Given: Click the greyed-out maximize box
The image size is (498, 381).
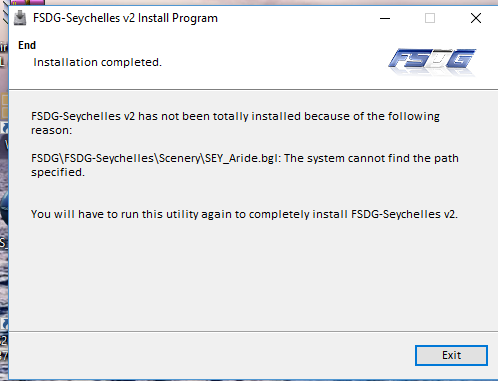Looking at the screenshot, I should coord(430,18).
